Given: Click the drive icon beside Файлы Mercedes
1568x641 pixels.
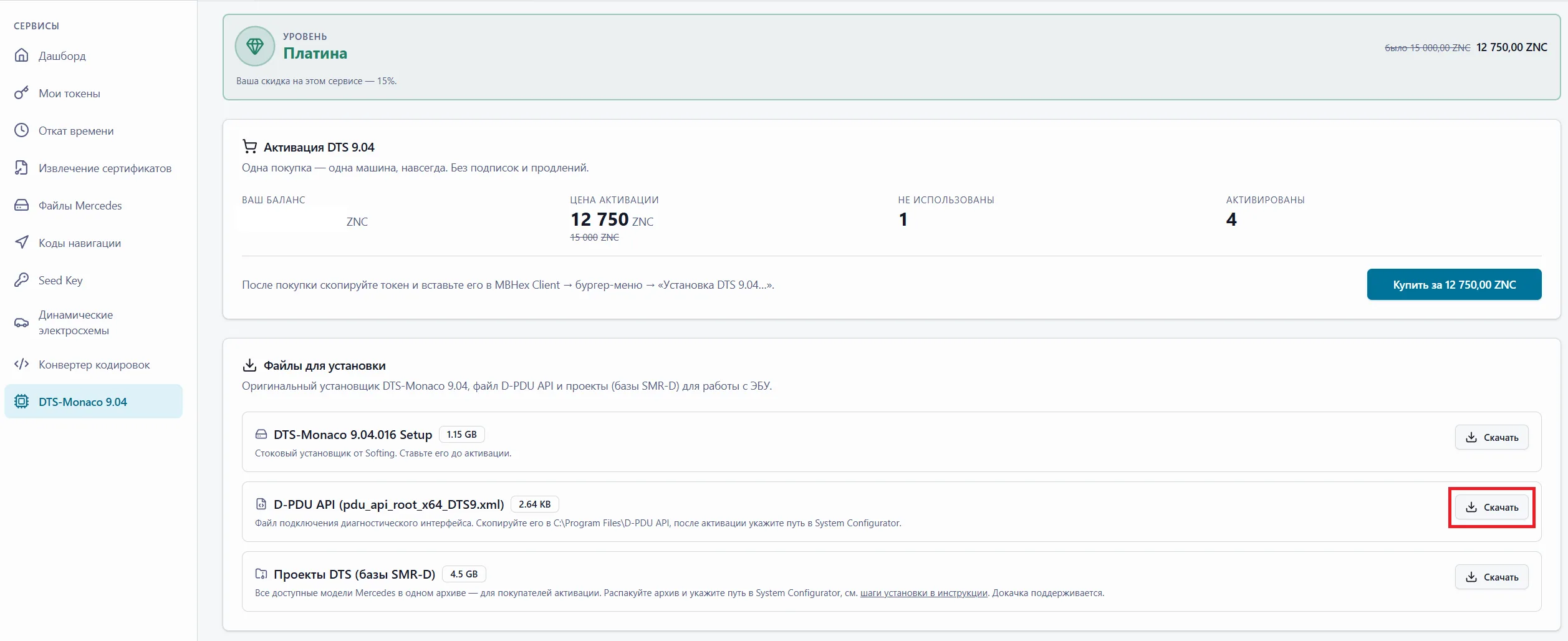Looking at the screenshot, I should click(22, 205).
